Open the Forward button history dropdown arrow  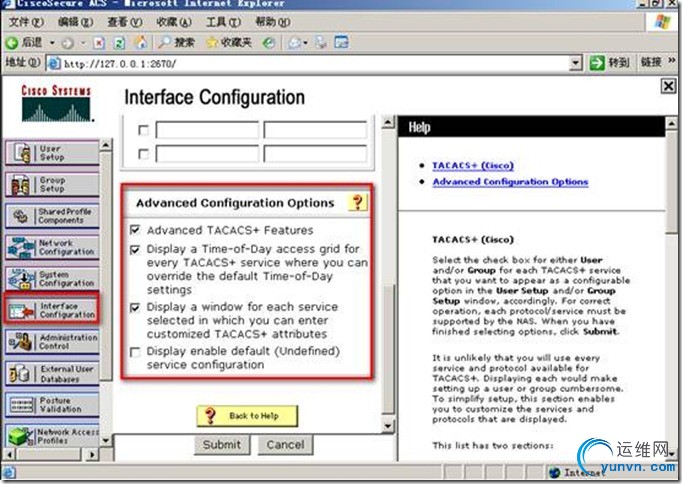[x=83, y=43]
